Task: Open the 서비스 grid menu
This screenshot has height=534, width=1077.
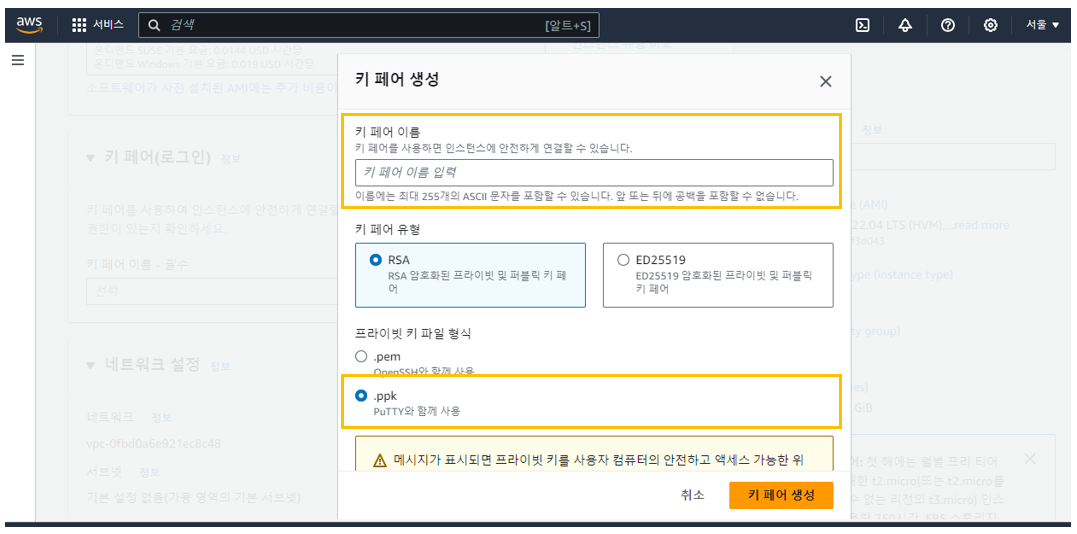Action: 98,25
